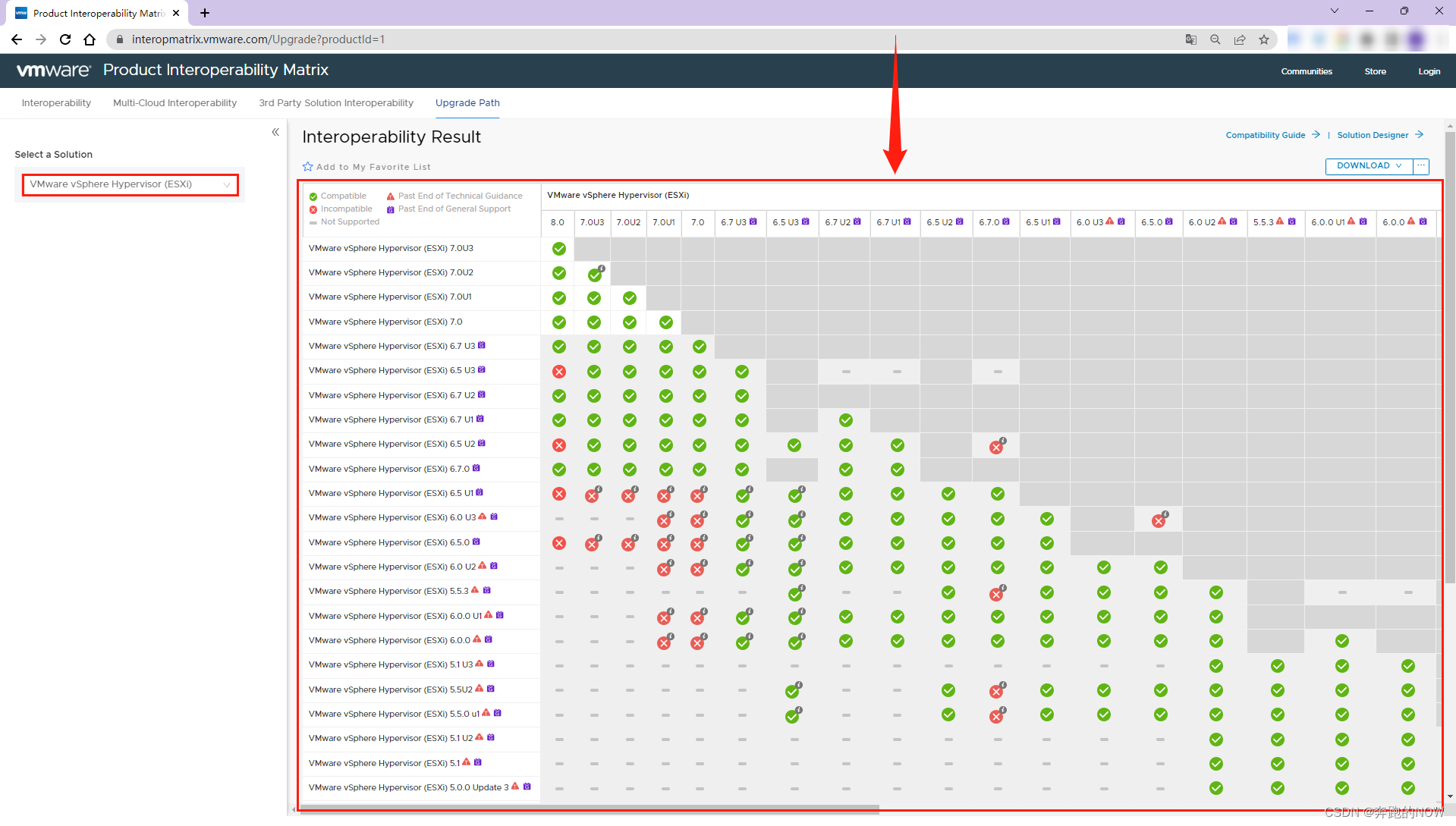Click incompatible mark for ESXi 6.5 U2 to 8.0
The height and width of the screenshot is (826, 1456).
coord(559,445)
